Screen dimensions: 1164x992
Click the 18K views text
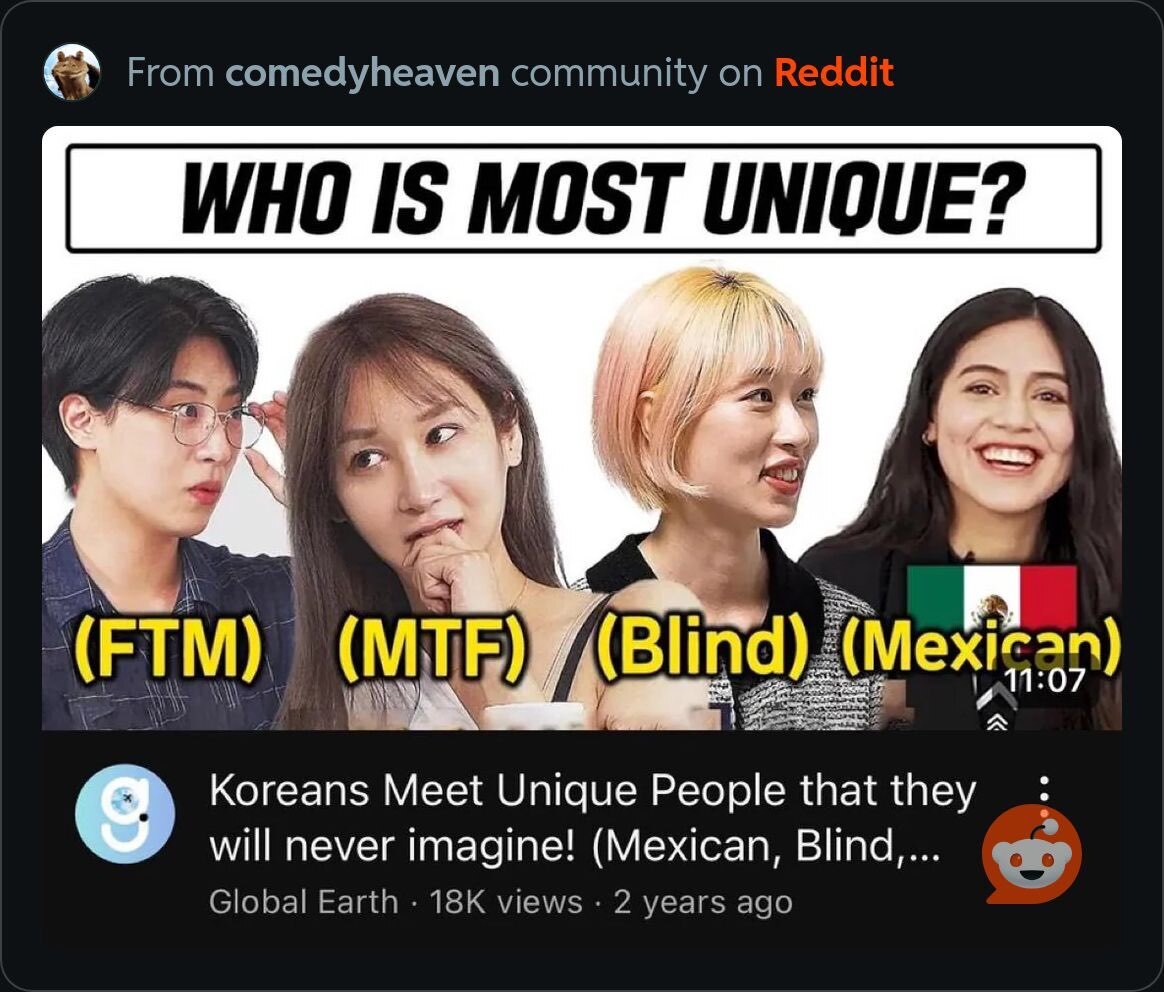click(x=506, y=902)
